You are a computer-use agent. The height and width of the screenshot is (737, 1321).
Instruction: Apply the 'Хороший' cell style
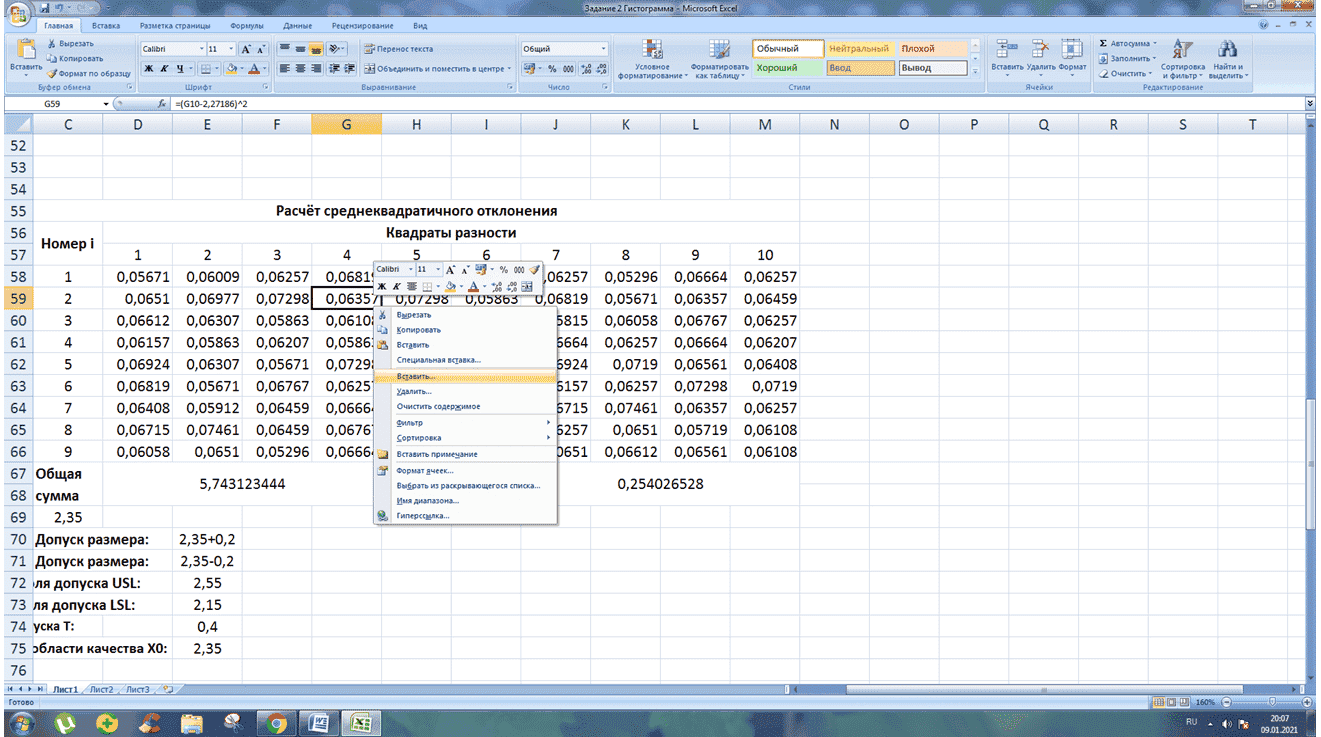point(777,68)
